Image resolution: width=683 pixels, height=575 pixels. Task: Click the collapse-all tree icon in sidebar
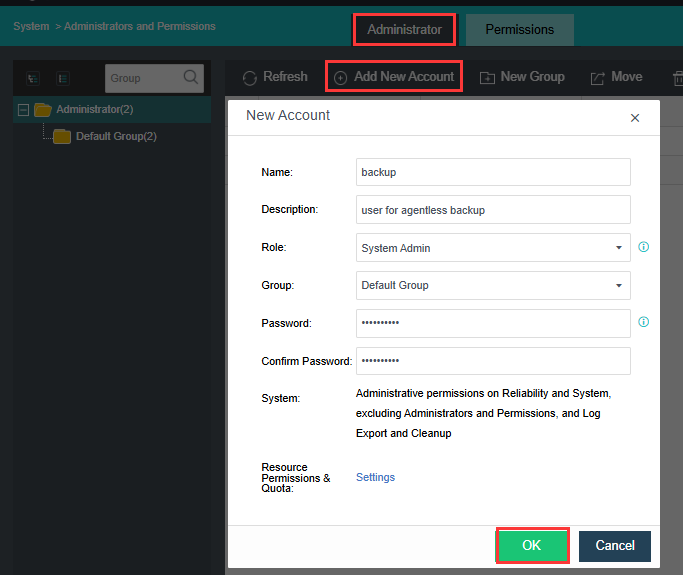(63, 78)
